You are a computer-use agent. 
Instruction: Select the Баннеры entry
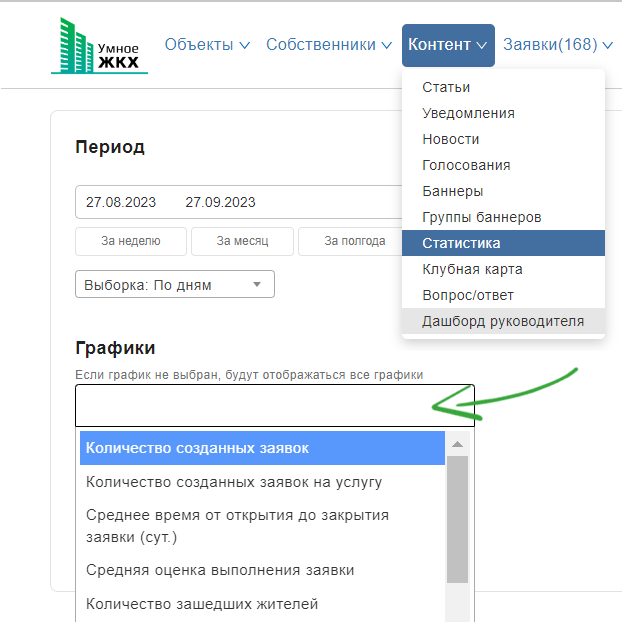[503, 191]
